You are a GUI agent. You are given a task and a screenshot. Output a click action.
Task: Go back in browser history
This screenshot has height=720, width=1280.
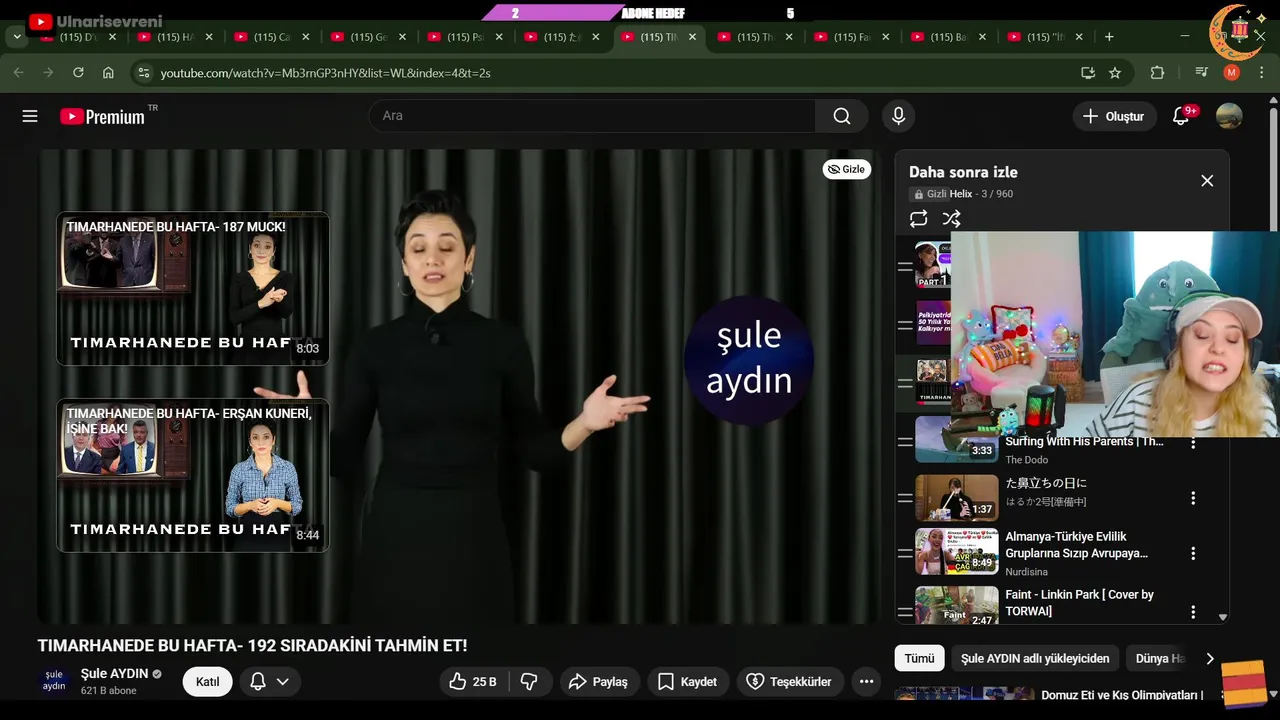pyautogui.click(x=18, y=73)
